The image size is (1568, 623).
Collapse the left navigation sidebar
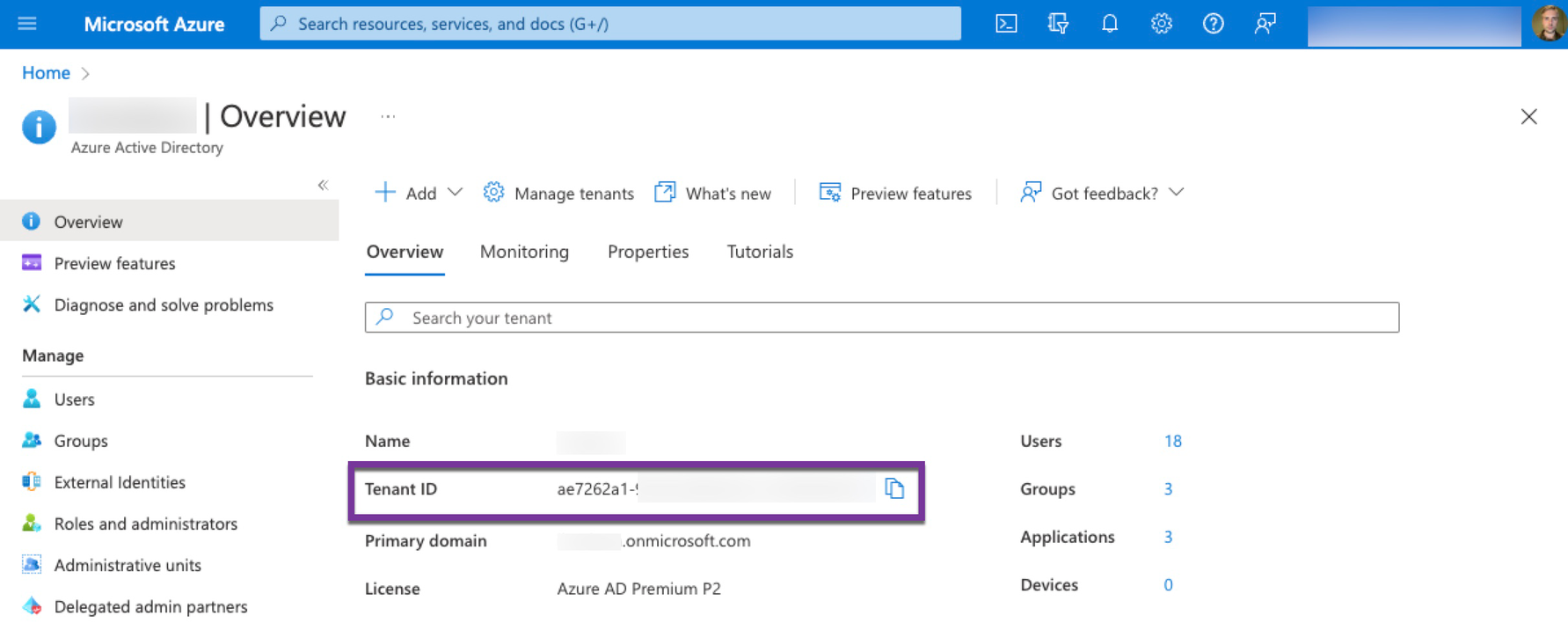pyautogui.click(x=323, y=185)
